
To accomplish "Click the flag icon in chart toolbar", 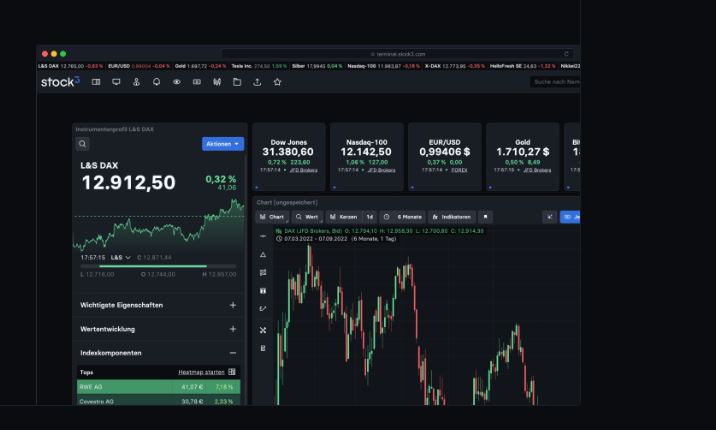I will pyautogui.click(x=485, y=217).
